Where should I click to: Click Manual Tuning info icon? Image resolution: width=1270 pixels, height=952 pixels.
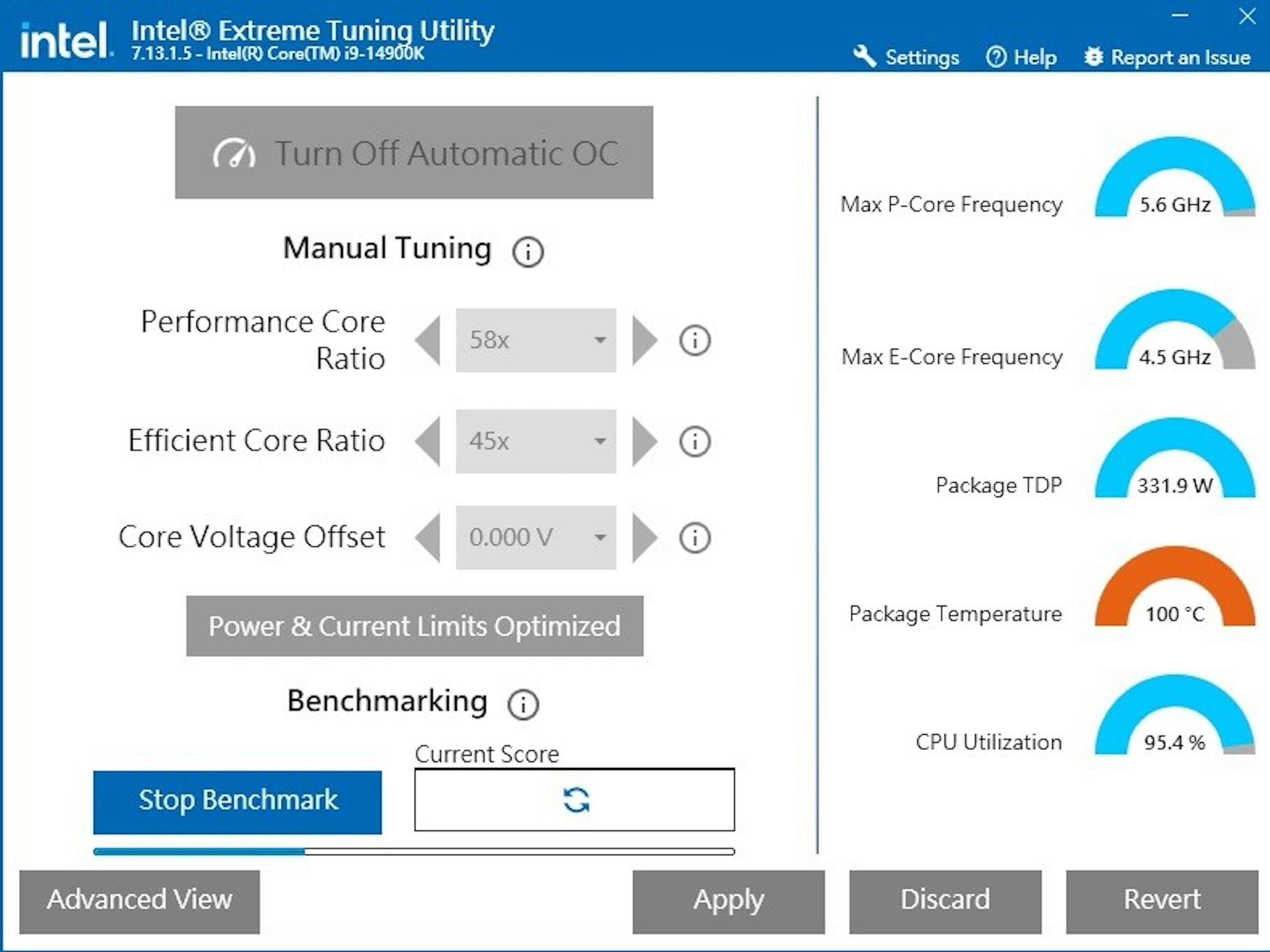(528, 252)
